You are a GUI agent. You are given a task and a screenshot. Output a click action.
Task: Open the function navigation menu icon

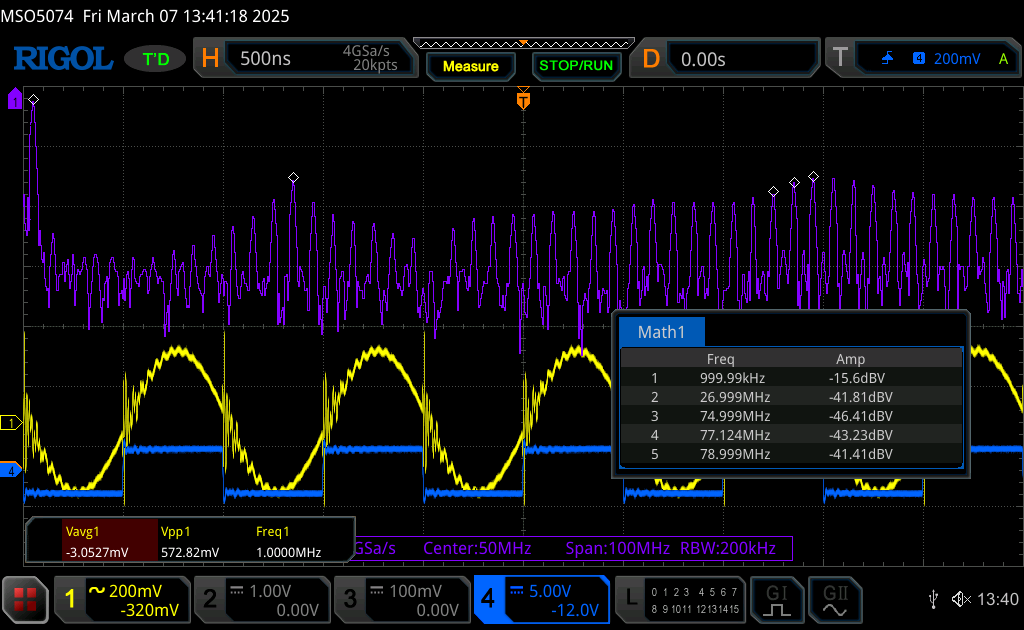pos(25,599)
